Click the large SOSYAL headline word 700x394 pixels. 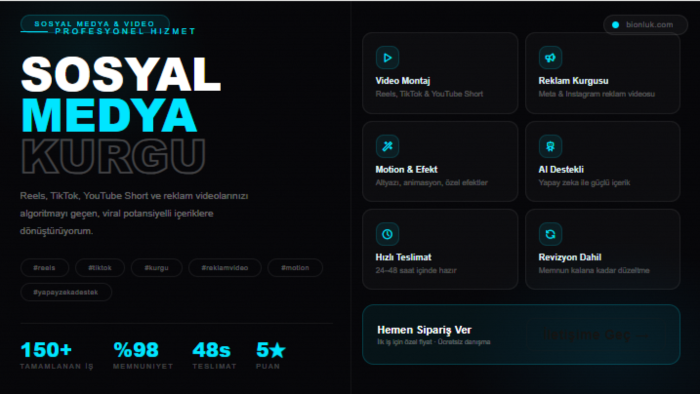(121, 74)
